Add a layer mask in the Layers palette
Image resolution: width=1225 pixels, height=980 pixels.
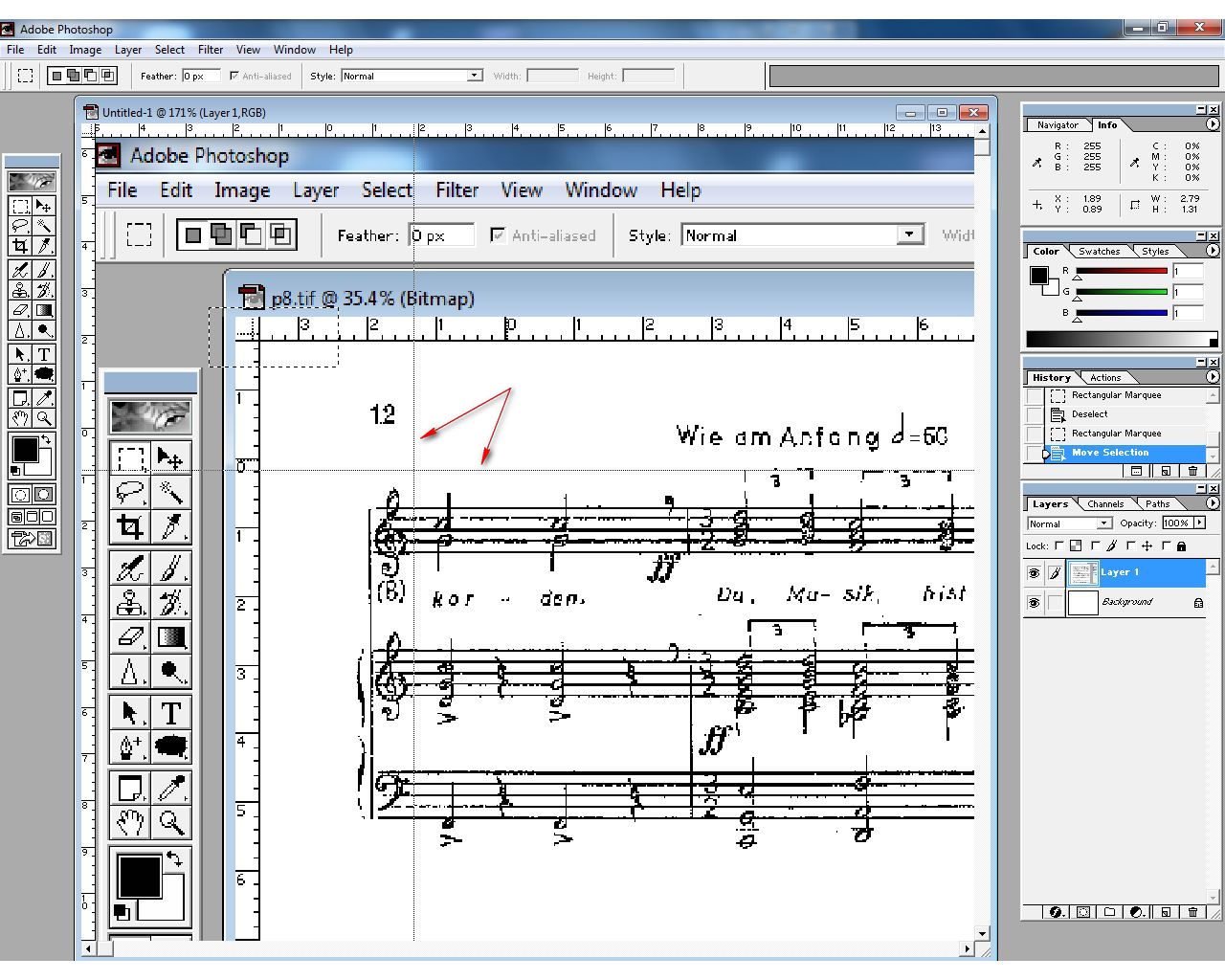click(x=1083, y=912)
